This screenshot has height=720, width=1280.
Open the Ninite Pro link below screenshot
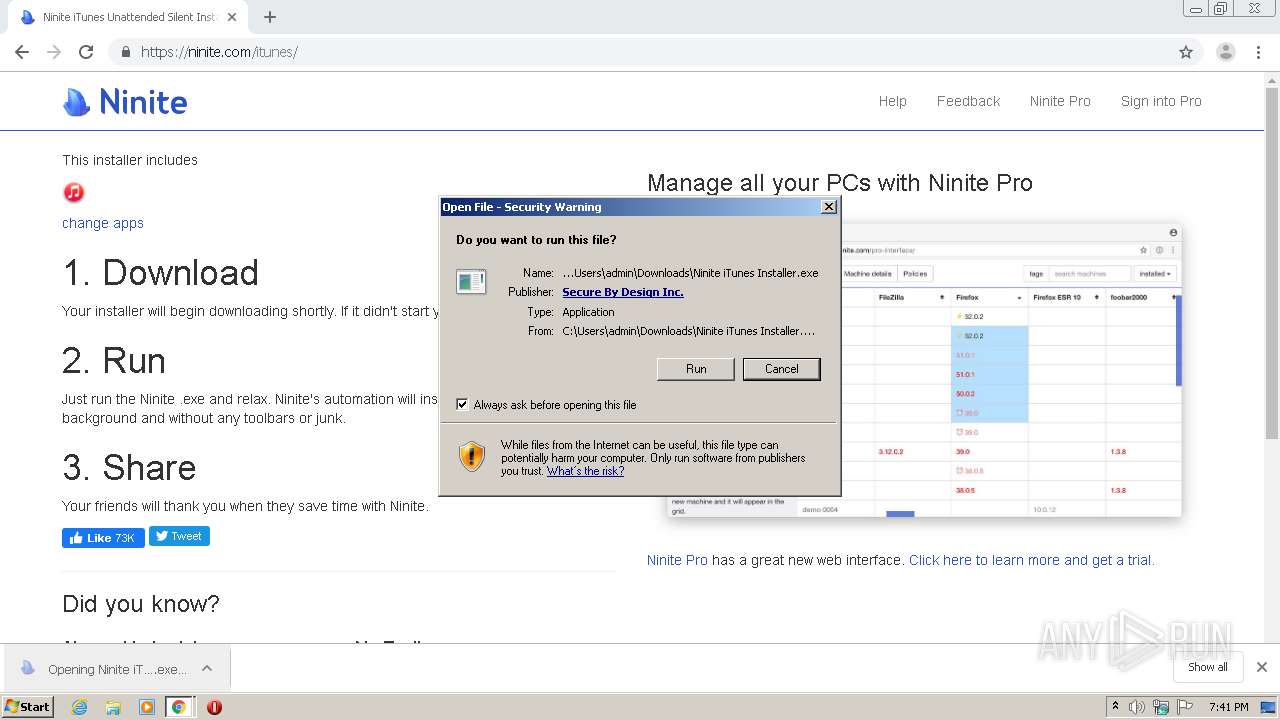pos(677,560)
